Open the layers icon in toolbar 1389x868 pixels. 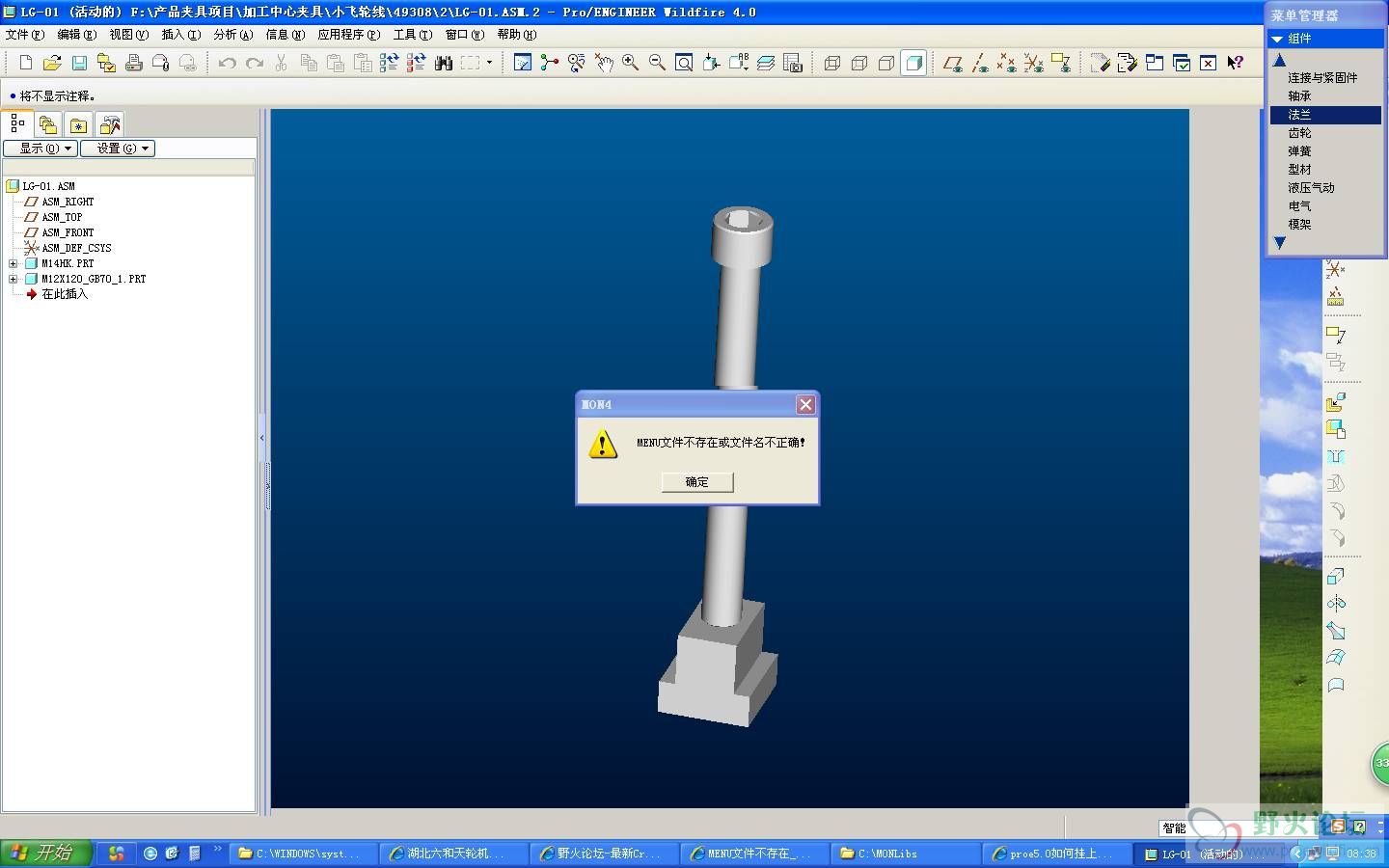pos(766,63)
